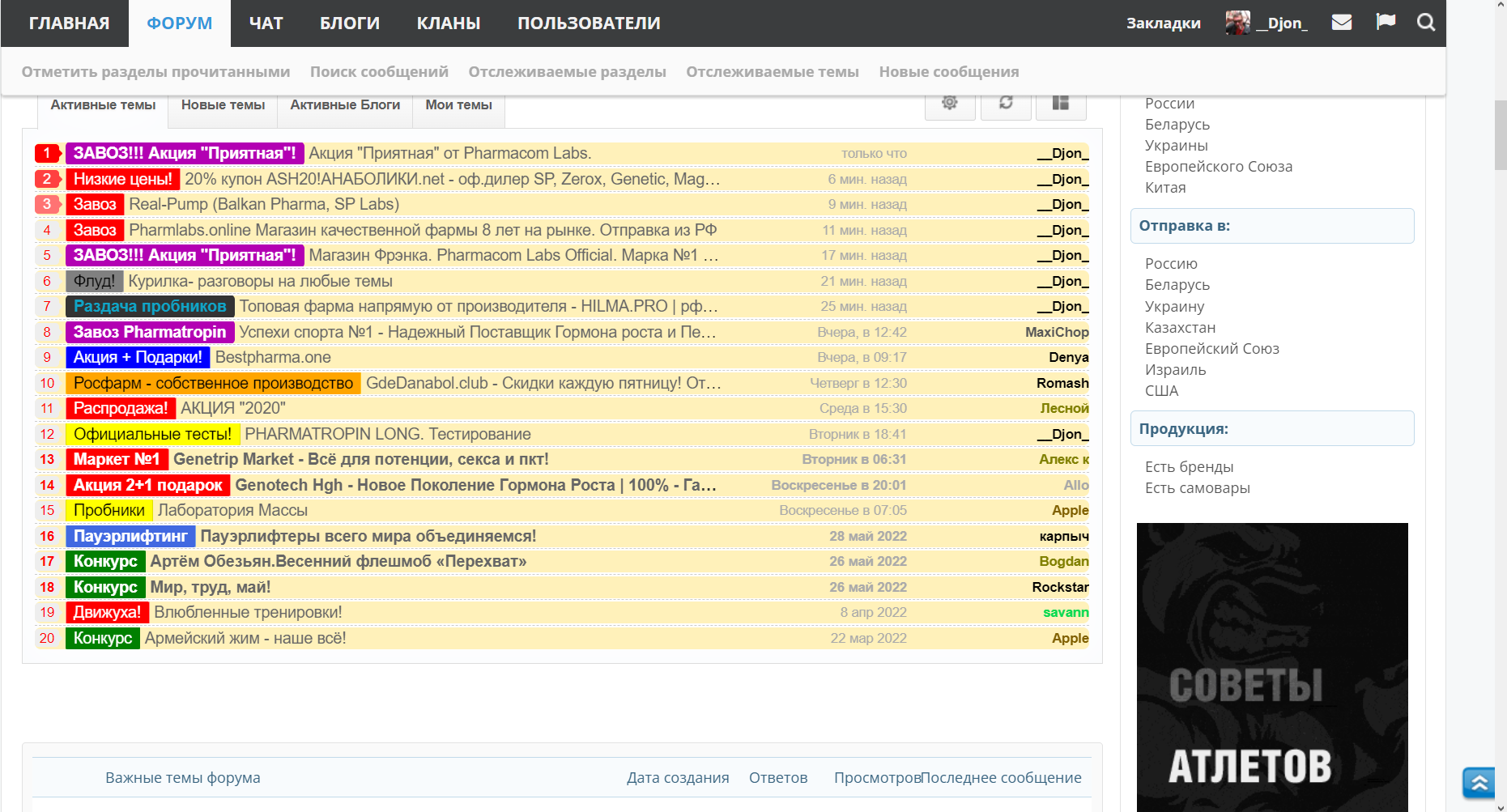Switch to Новые темы tab
Viewport: 1507px width, 812px height.
223,105
